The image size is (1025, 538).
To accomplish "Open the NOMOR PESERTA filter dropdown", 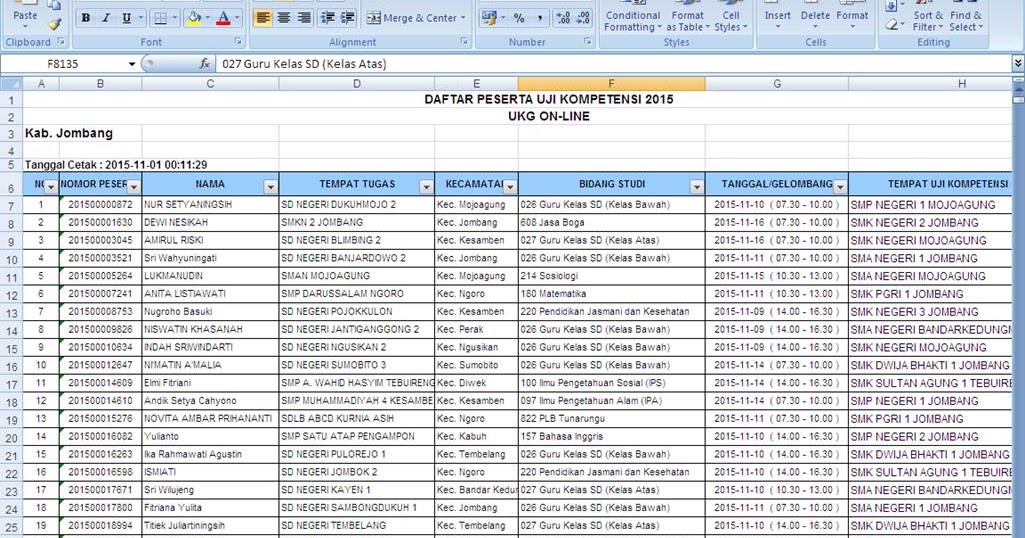I will coord(133,187).
